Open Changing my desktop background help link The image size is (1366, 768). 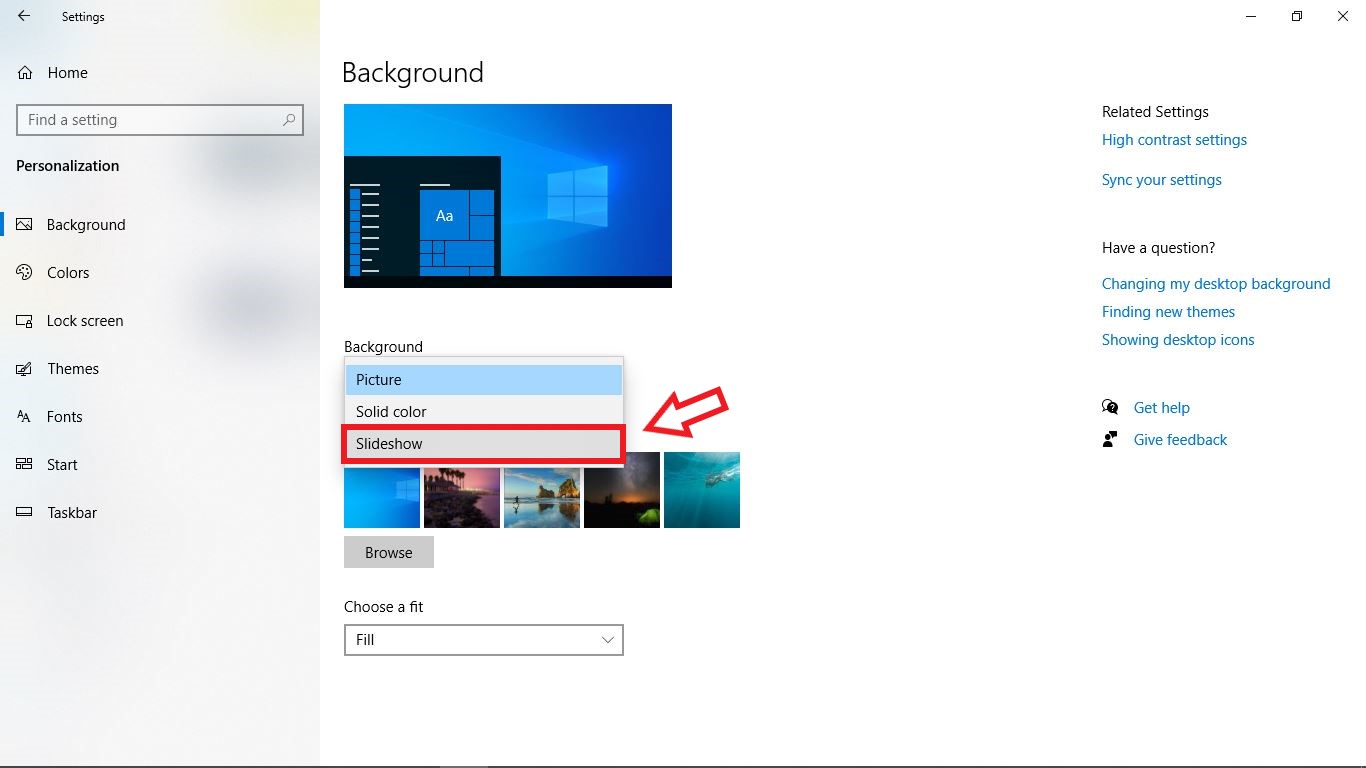click(1216, 284)
